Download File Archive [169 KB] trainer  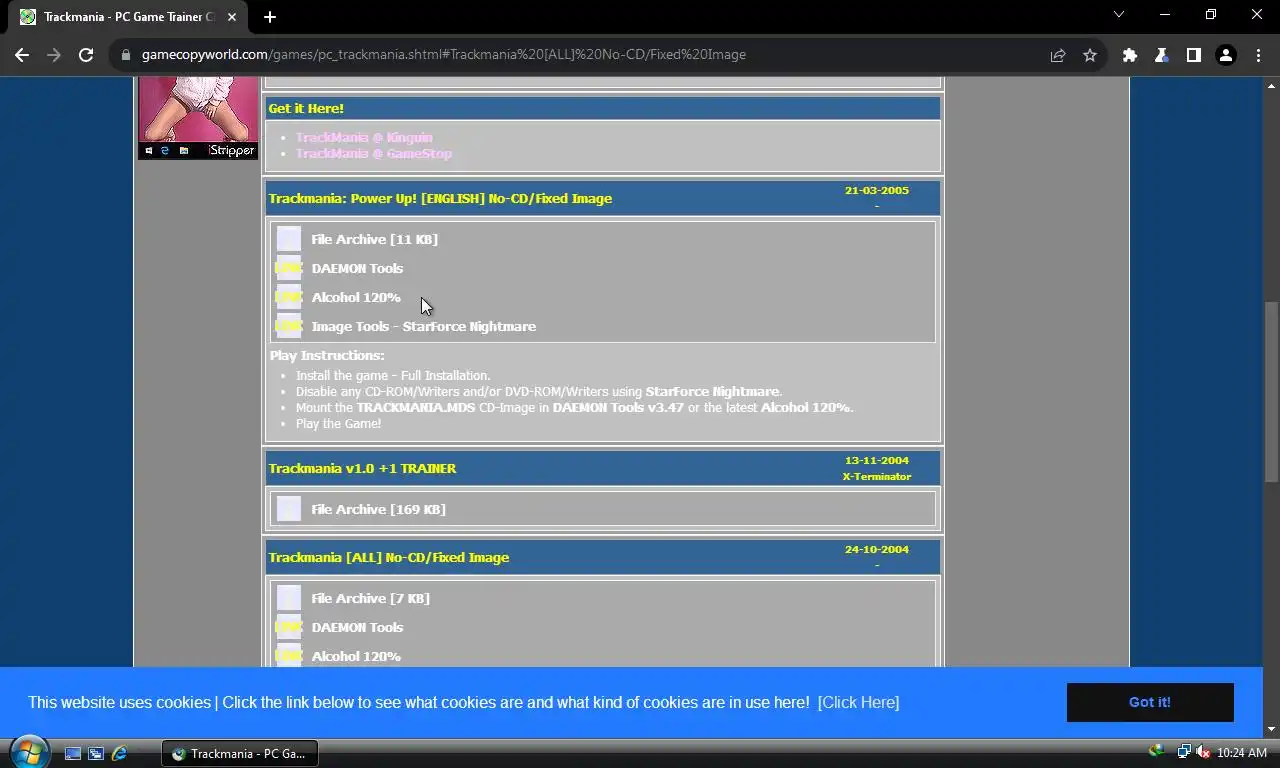tap(378, 509)
